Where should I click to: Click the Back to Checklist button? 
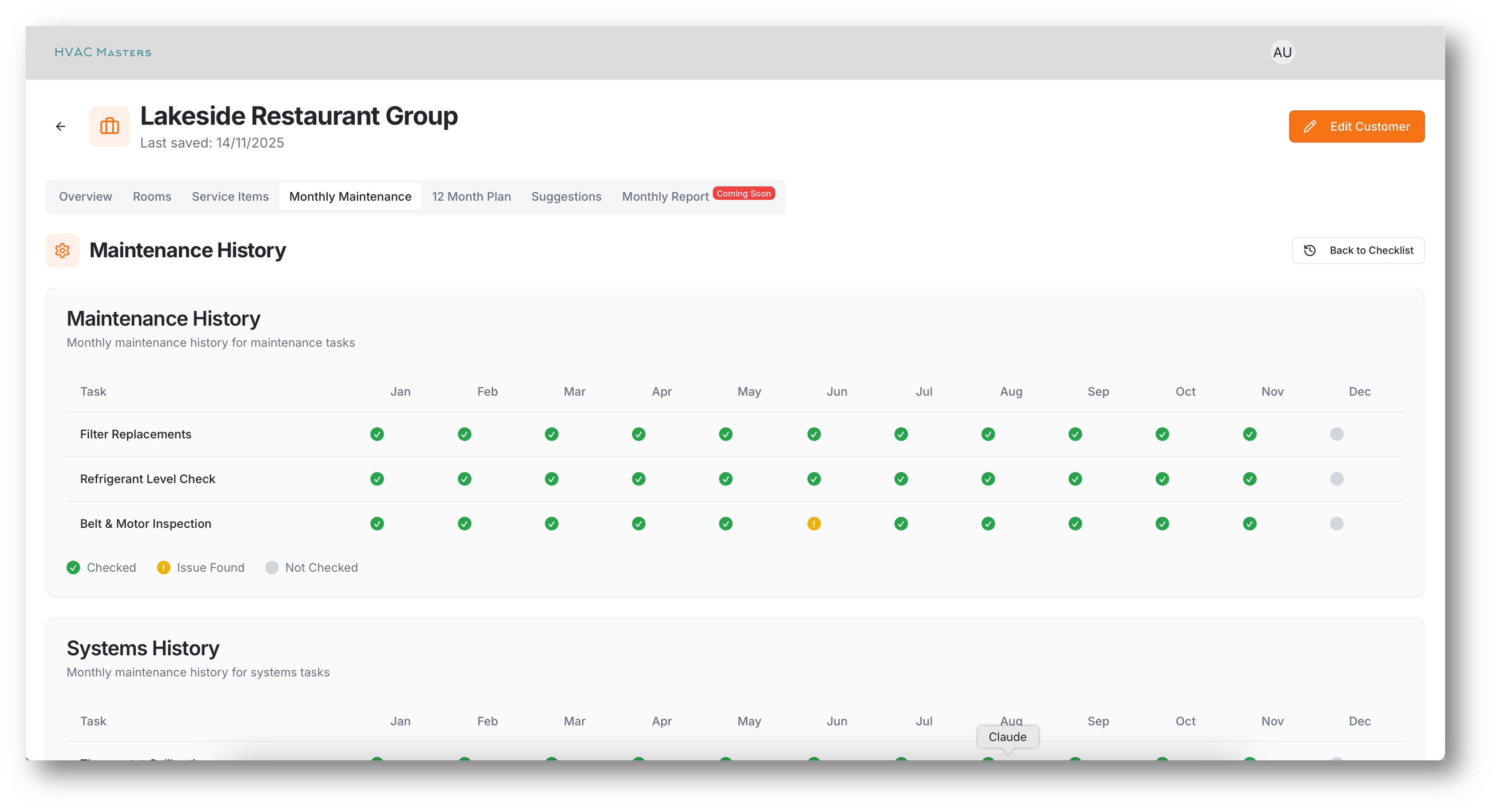[x=1358, y=250]
